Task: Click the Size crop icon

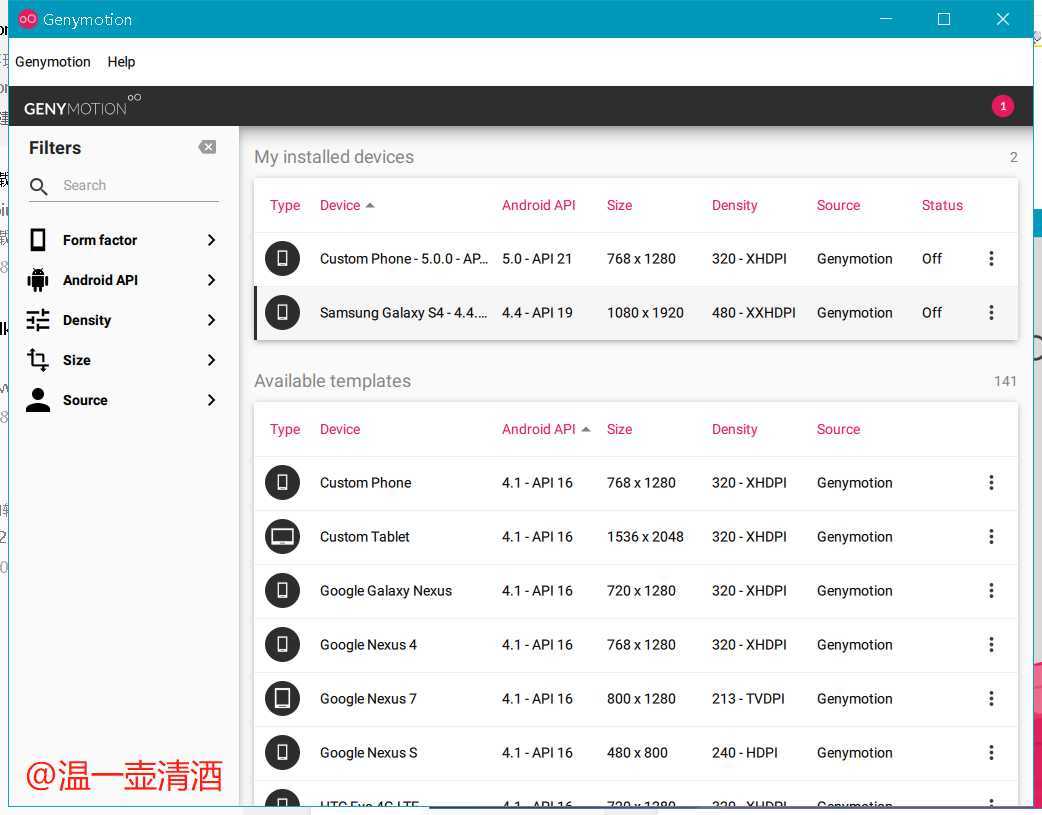Action: pos(38,360)
